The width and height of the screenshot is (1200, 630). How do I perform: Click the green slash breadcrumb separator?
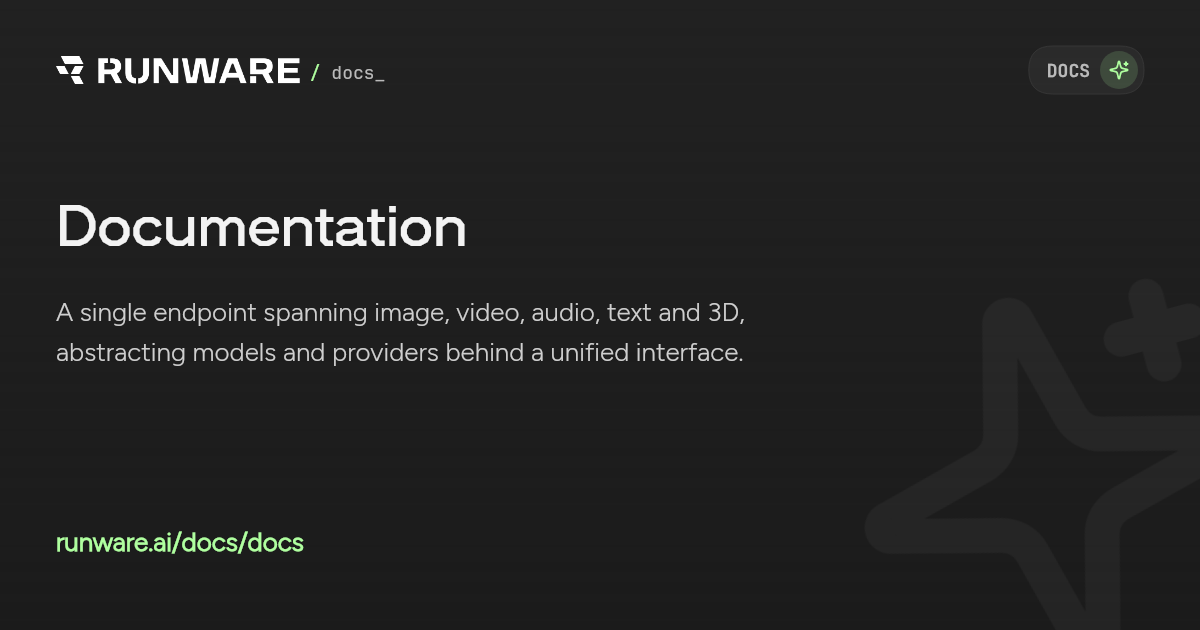315,72
